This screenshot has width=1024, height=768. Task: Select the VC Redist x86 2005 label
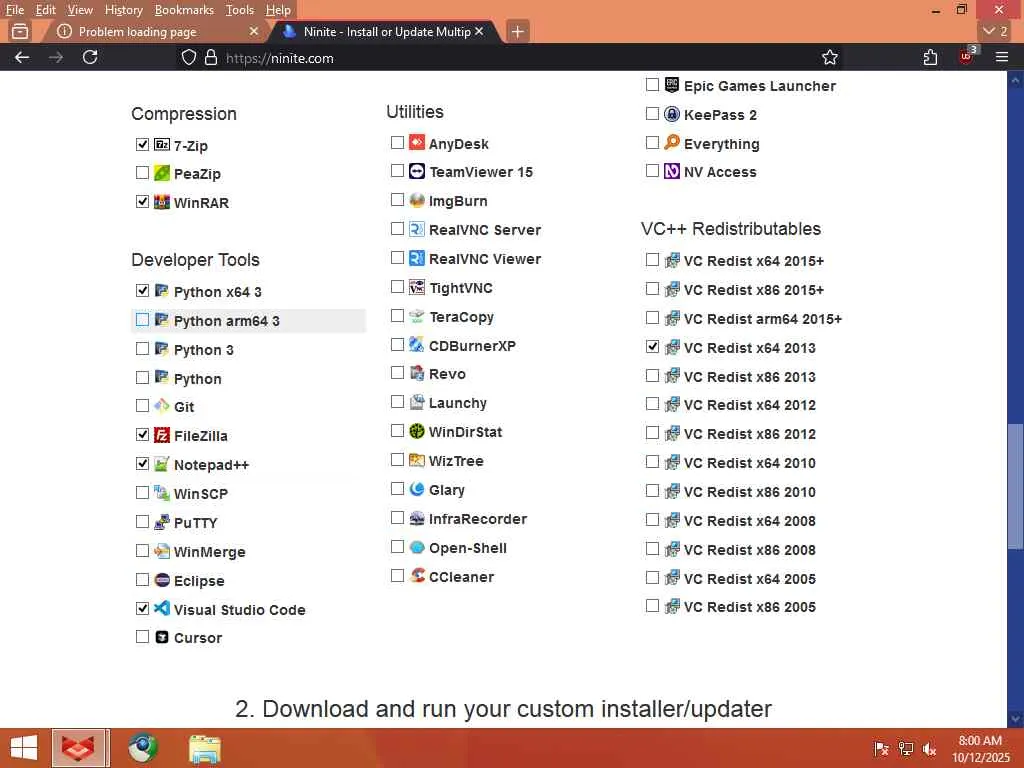pos(750,607)
